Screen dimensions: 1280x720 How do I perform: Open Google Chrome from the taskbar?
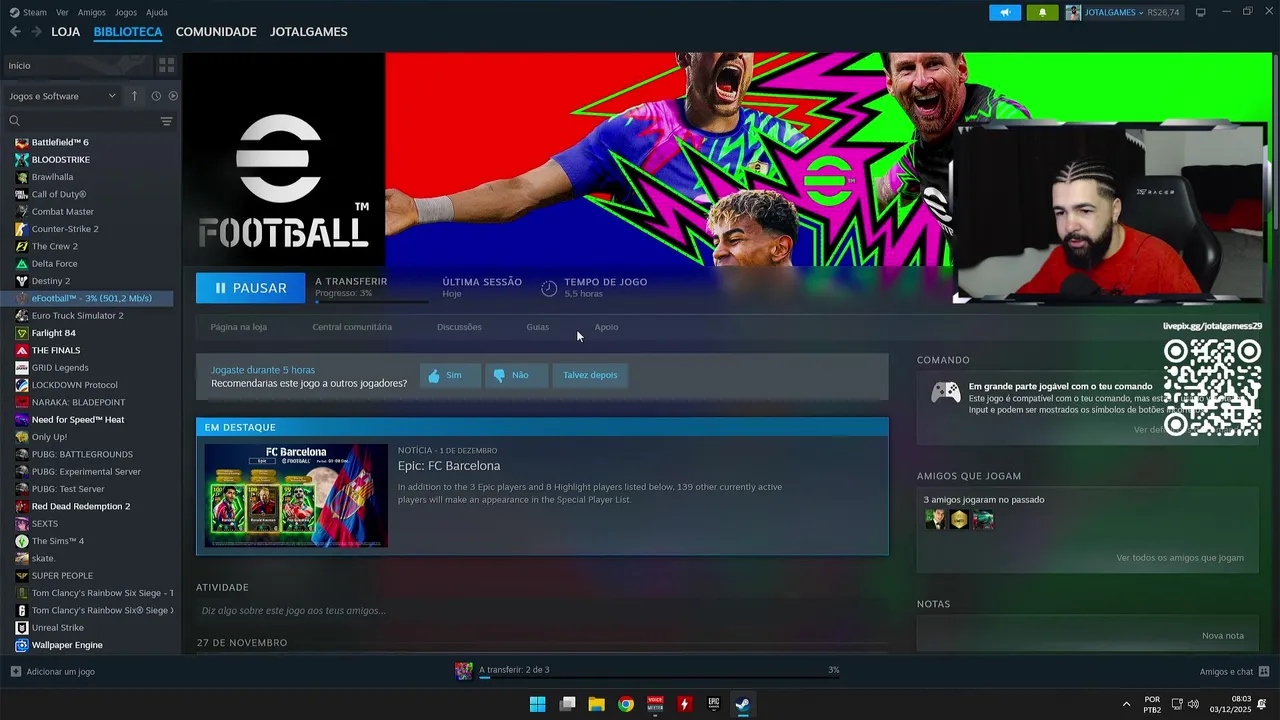click(x=626, y=704)
